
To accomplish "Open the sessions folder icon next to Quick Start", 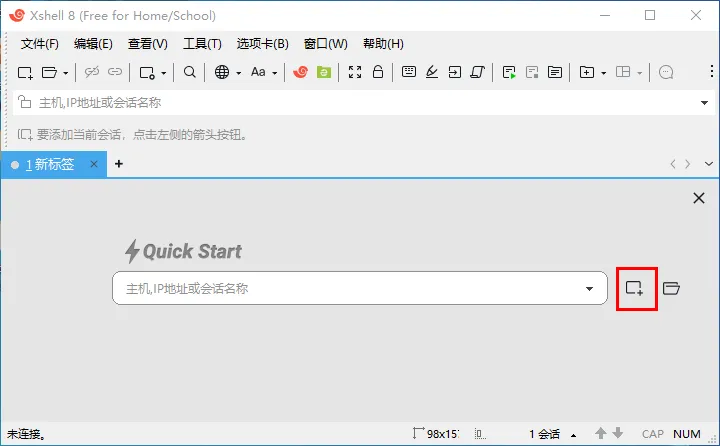I will [x=671, y=289].
